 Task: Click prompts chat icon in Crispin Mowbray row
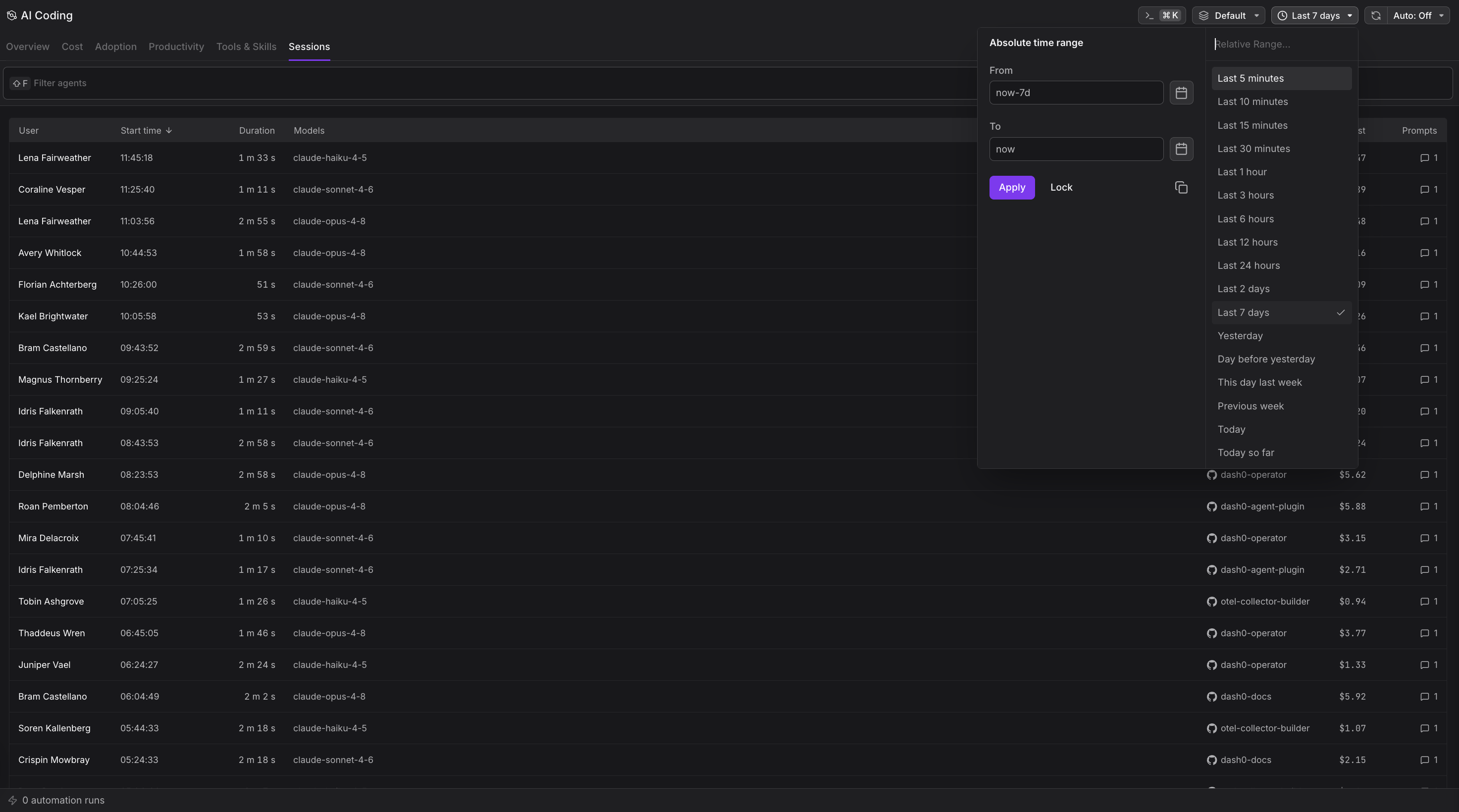[1424, 761]
